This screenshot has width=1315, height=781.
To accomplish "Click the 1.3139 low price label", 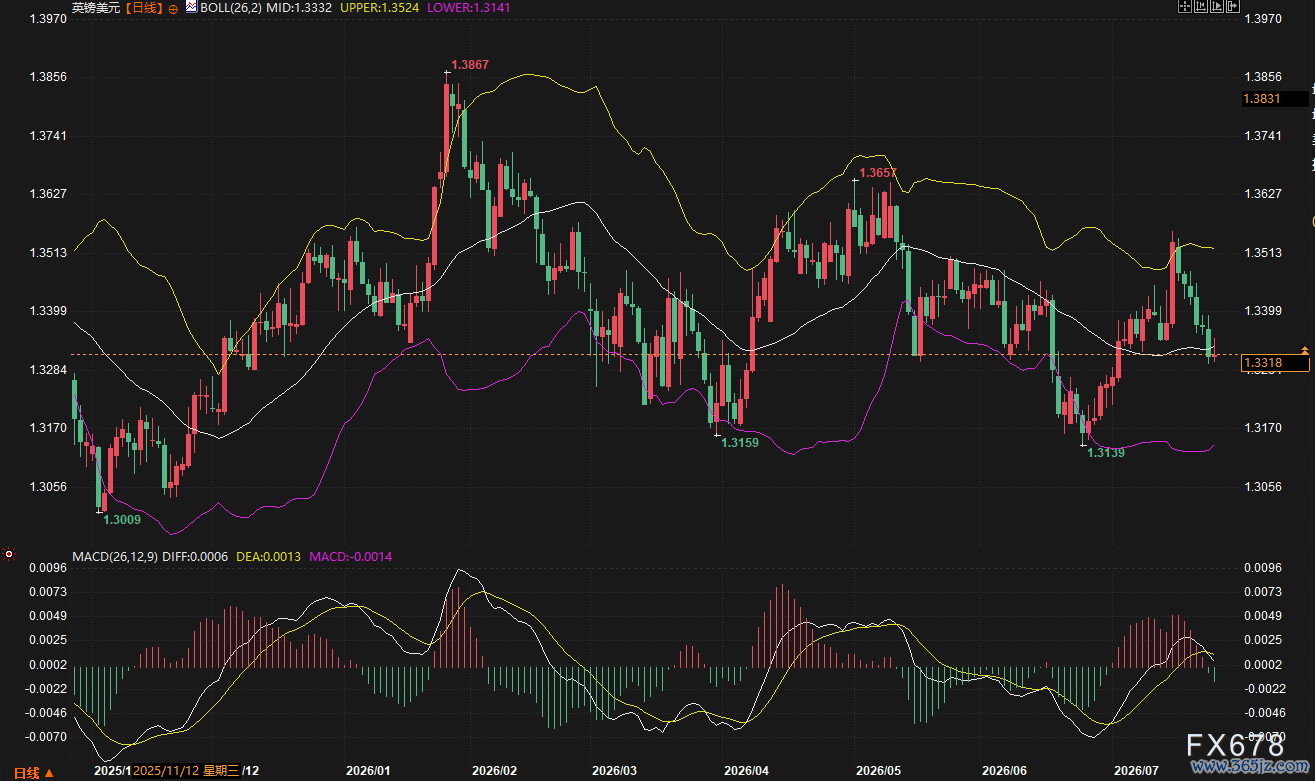I will click(1106, 453).
